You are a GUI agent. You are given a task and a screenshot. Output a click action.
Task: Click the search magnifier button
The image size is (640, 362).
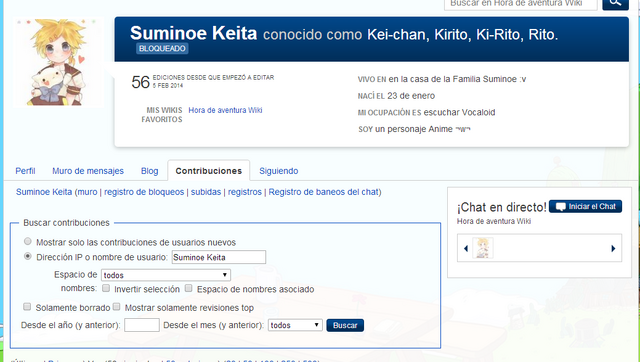coord(616,3)
